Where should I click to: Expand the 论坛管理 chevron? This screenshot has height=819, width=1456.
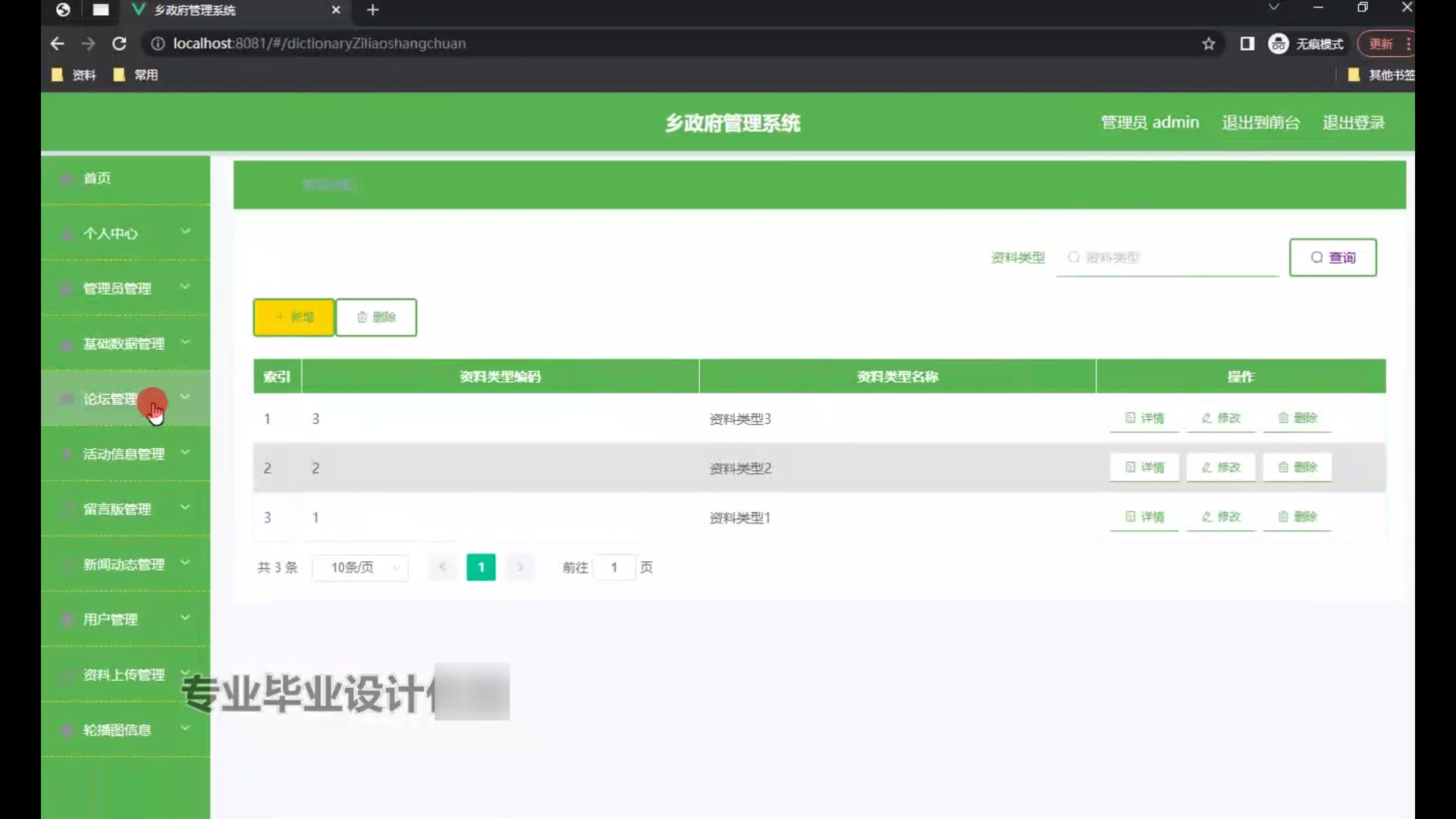[x=185, y=397]
